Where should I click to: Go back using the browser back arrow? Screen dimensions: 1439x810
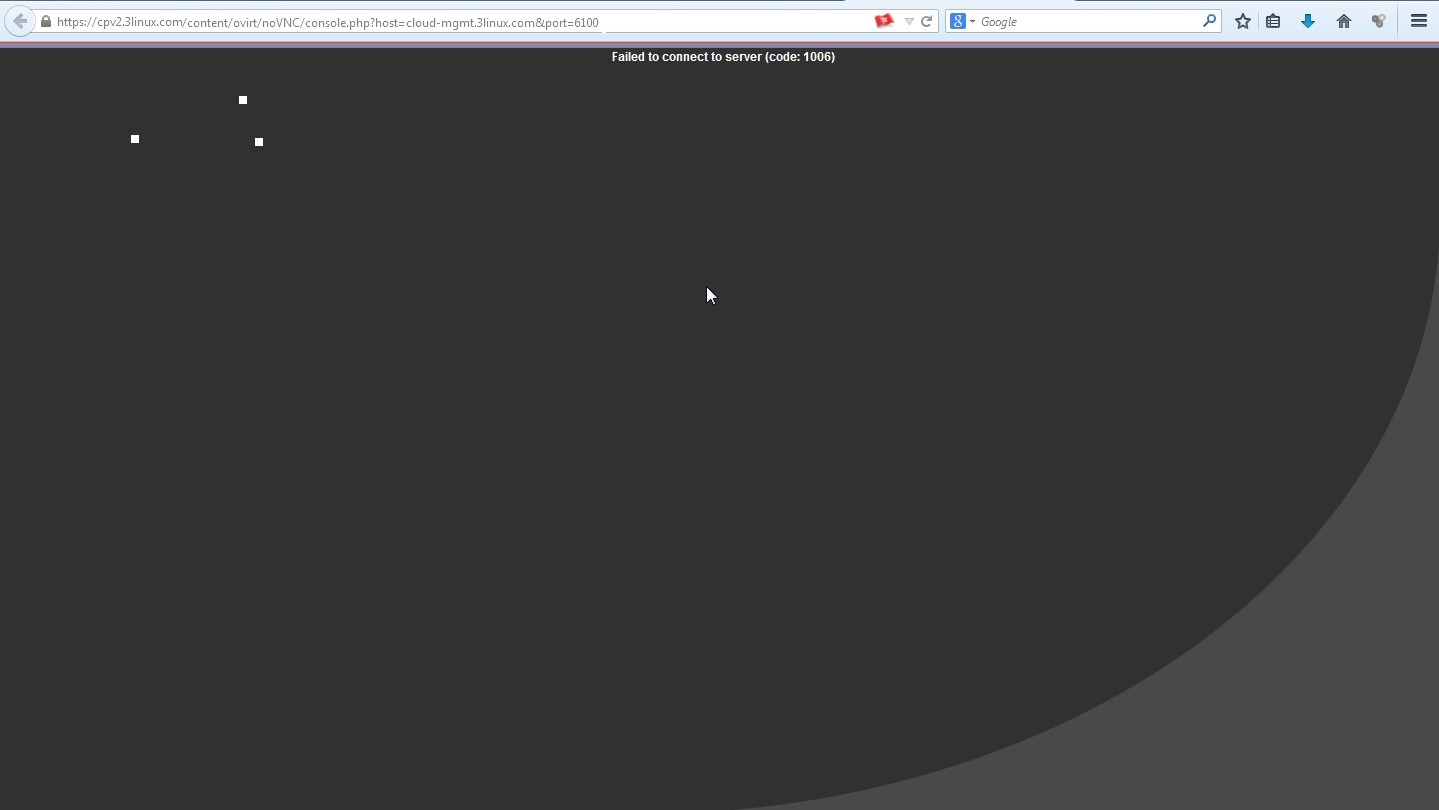coord(19,21)
